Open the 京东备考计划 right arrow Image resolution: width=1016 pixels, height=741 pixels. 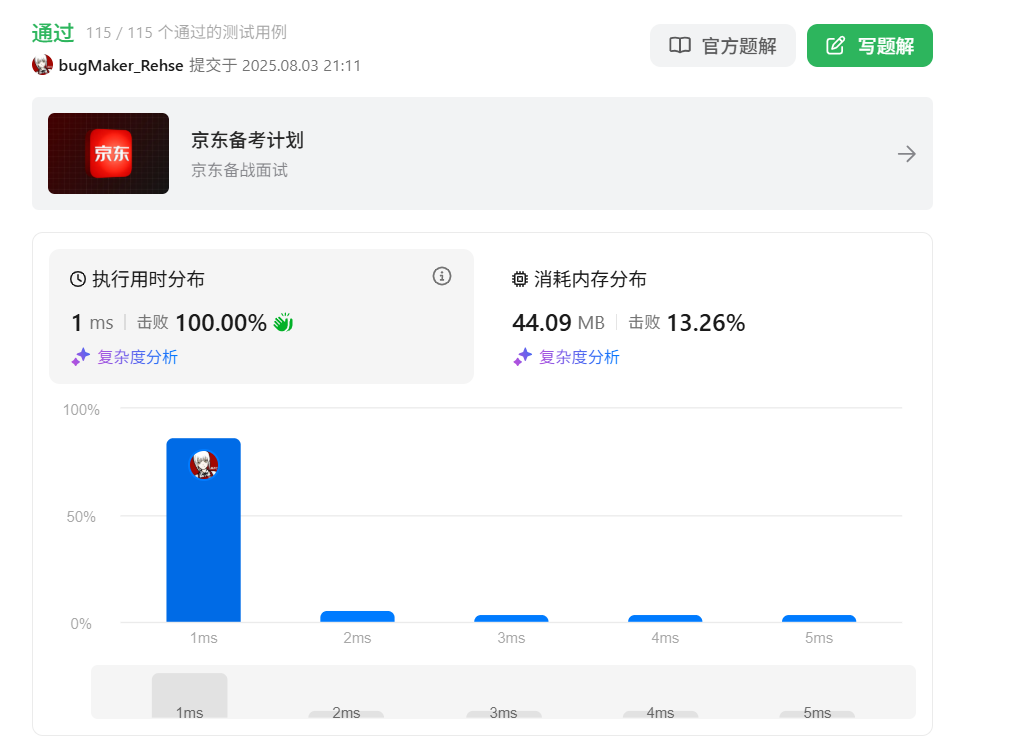pos(906,153)
